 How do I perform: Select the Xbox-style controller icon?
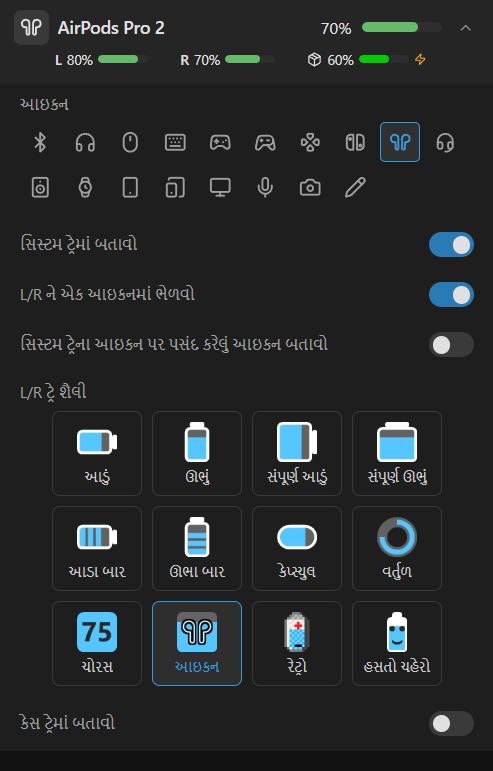265,143
